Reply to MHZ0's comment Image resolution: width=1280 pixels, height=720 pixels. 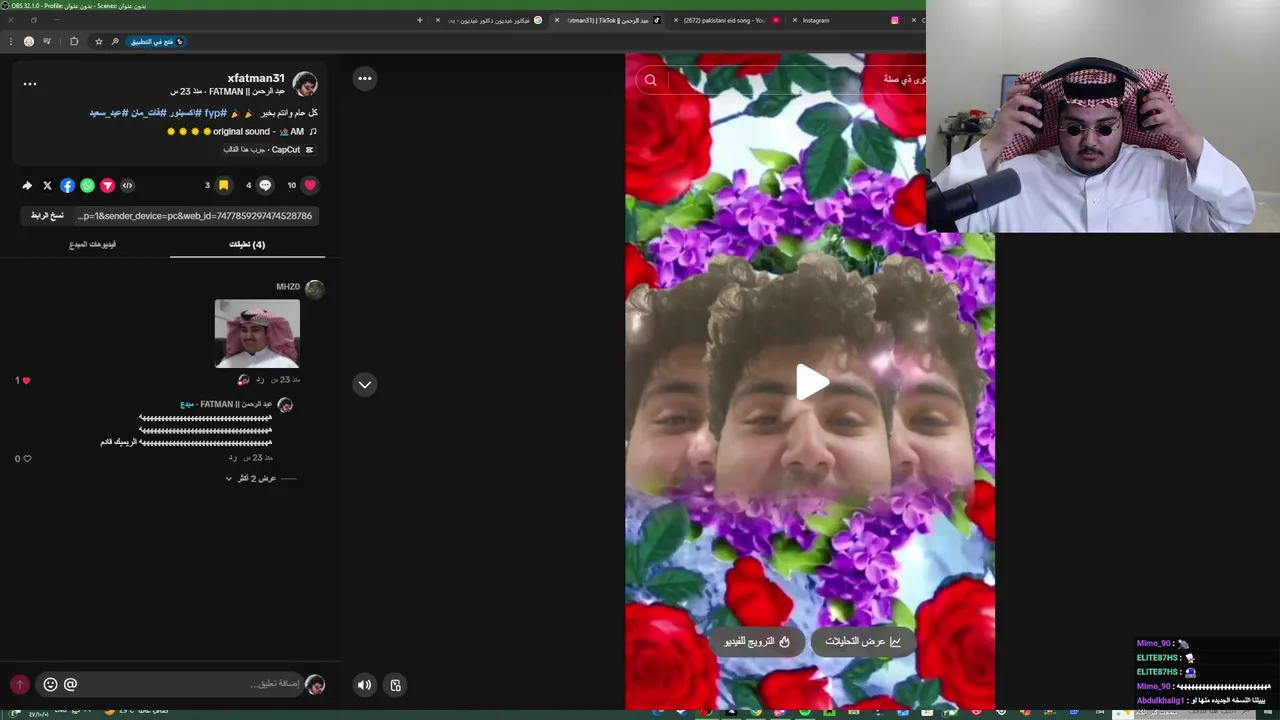coord(259,380)
